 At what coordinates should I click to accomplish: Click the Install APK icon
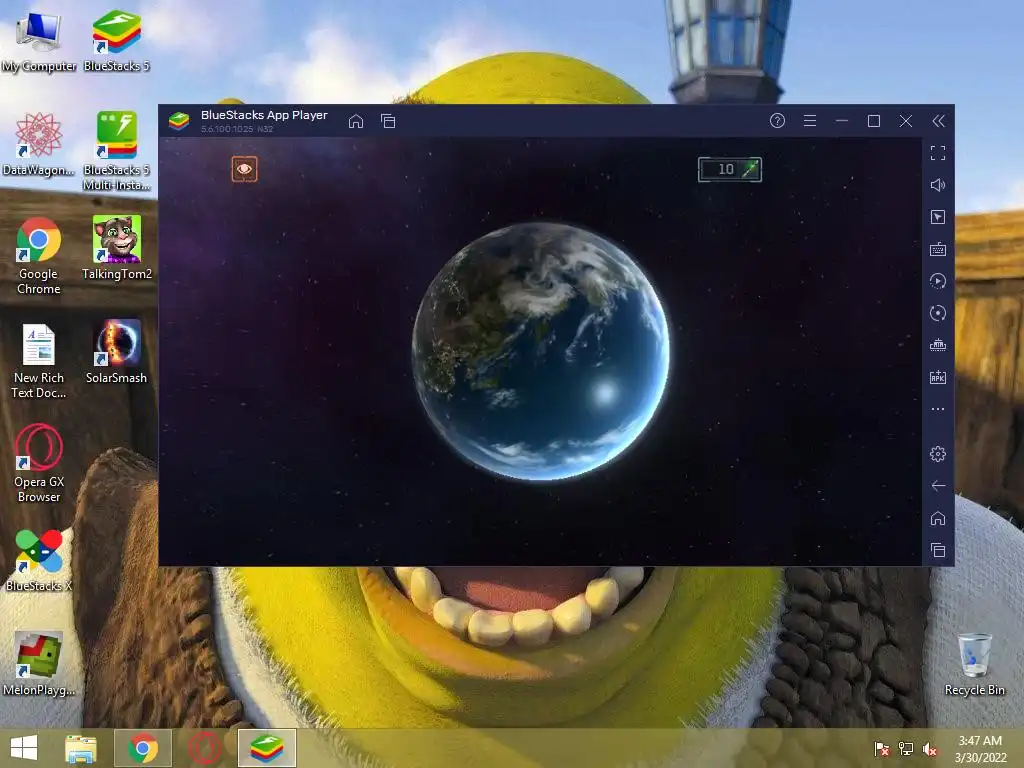(938, 377)
